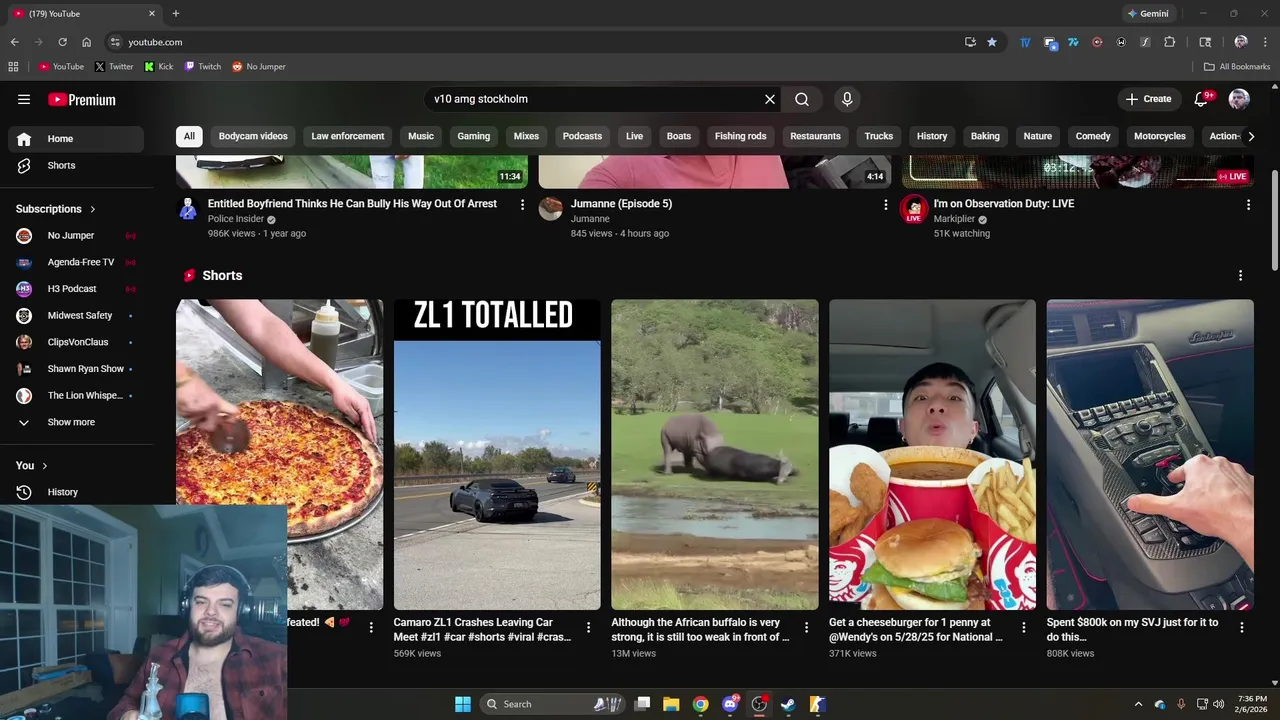This screenshot has width=1280, height=720.
Task: Open the volume control in system tray
Action: pyautogui.click(x=1218, y=704)
